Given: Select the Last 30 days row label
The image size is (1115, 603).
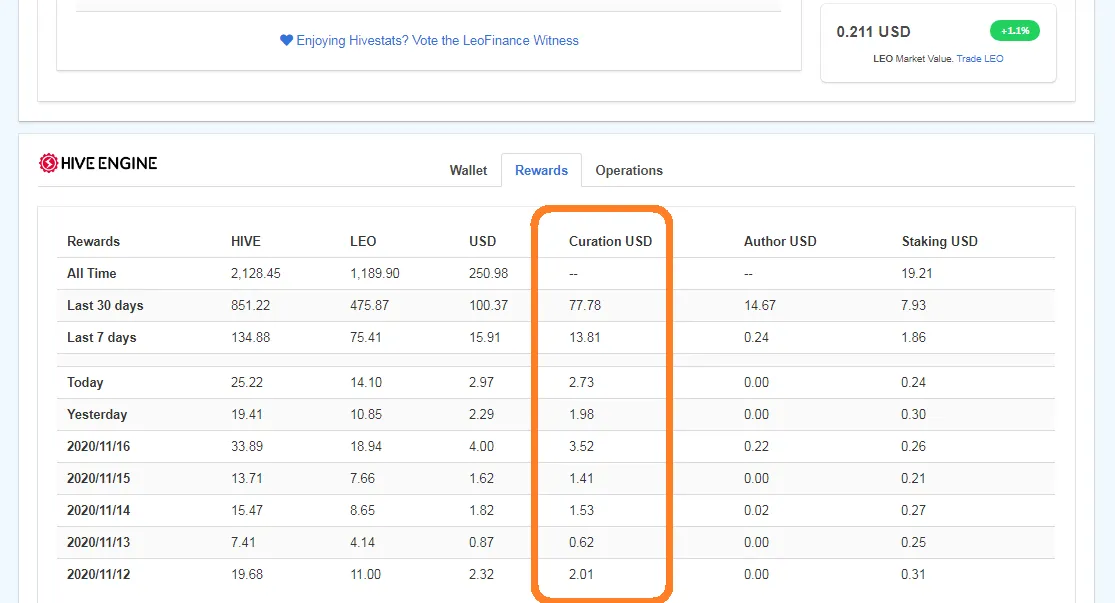Looking at the screenshot, I should 105,305.
